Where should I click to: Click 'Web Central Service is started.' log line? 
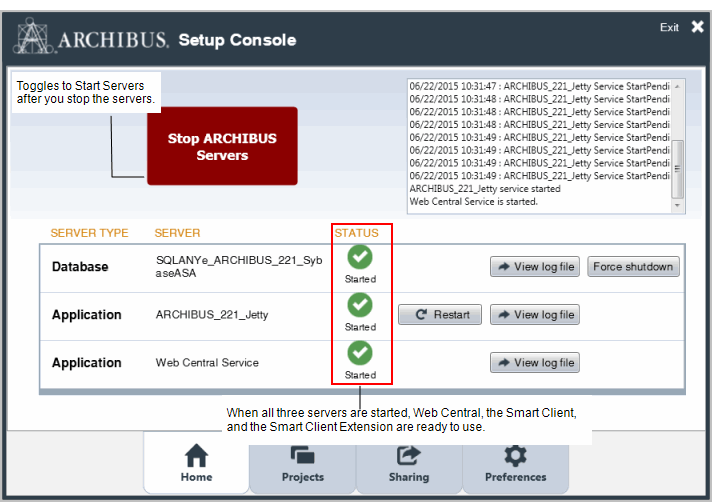point(474,202)
